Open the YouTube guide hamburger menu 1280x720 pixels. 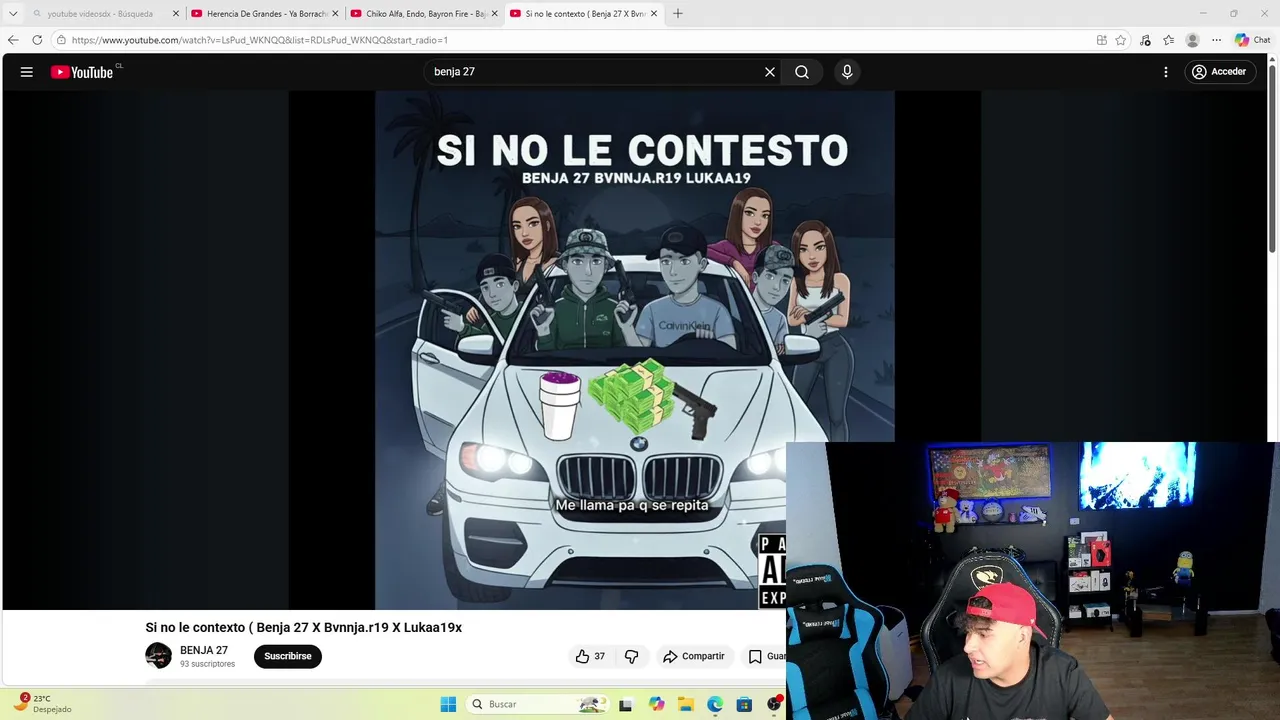[27, 72]
